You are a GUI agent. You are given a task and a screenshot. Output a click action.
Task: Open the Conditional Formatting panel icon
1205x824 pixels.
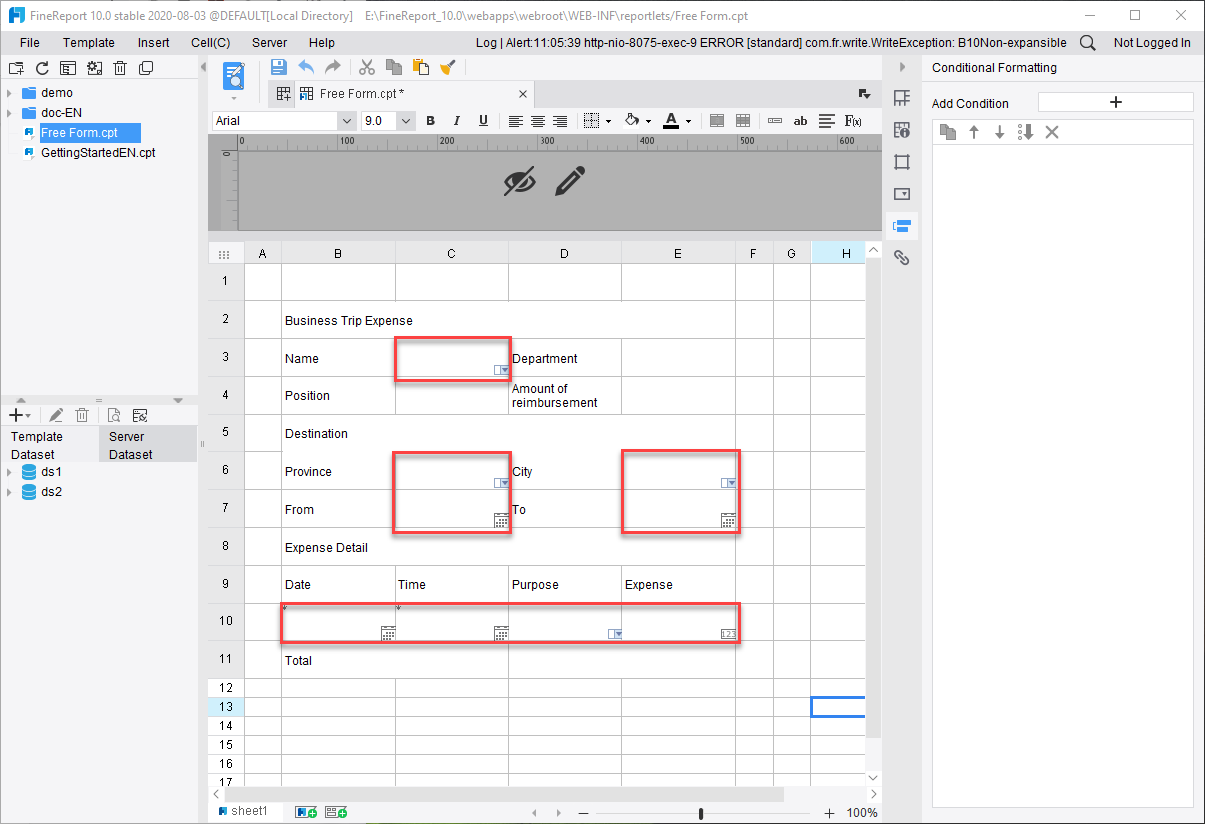901,226
